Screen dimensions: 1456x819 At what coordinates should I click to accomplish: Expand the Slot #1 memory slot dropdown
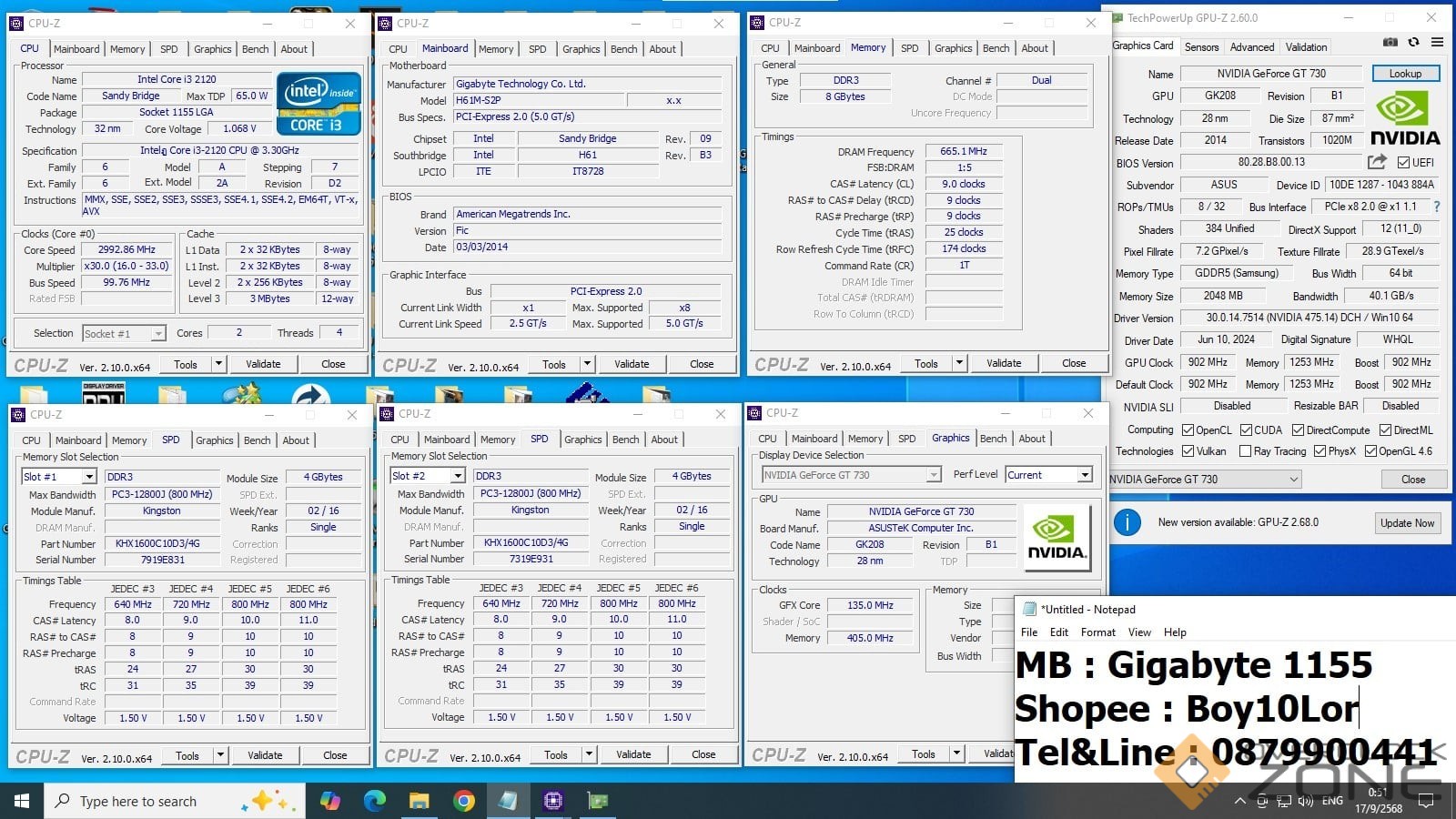click(x=89, y=477)
